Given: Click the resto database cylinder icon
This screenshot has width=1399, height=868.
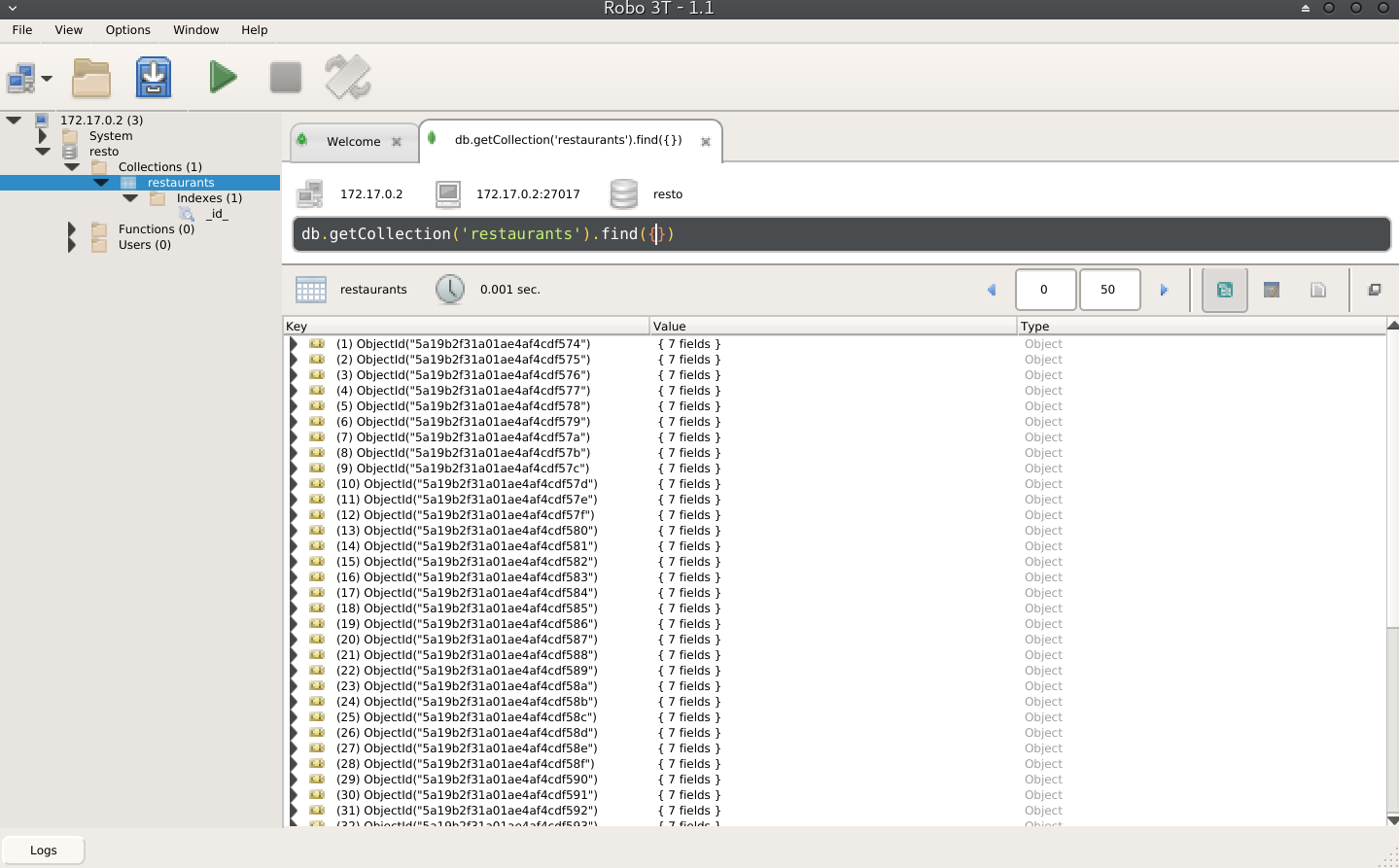Looking at the screenshot, I should tap(624, 194).
